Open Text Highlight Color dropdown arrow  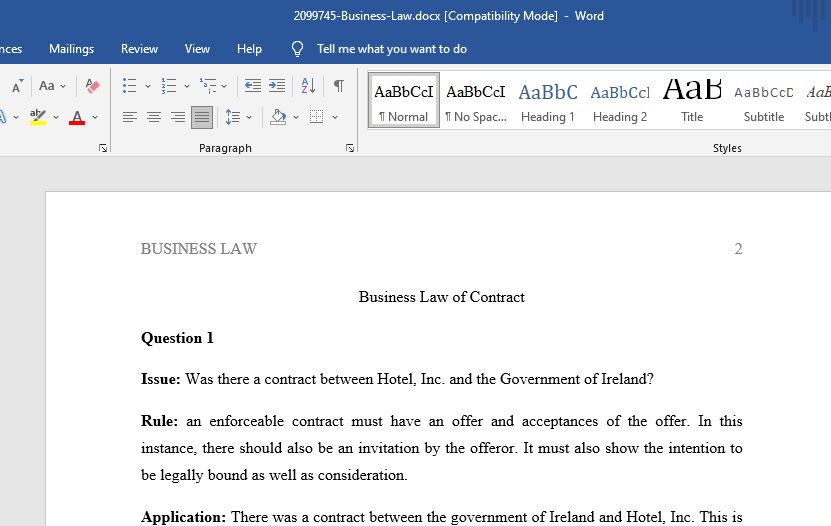click(56, 117)
